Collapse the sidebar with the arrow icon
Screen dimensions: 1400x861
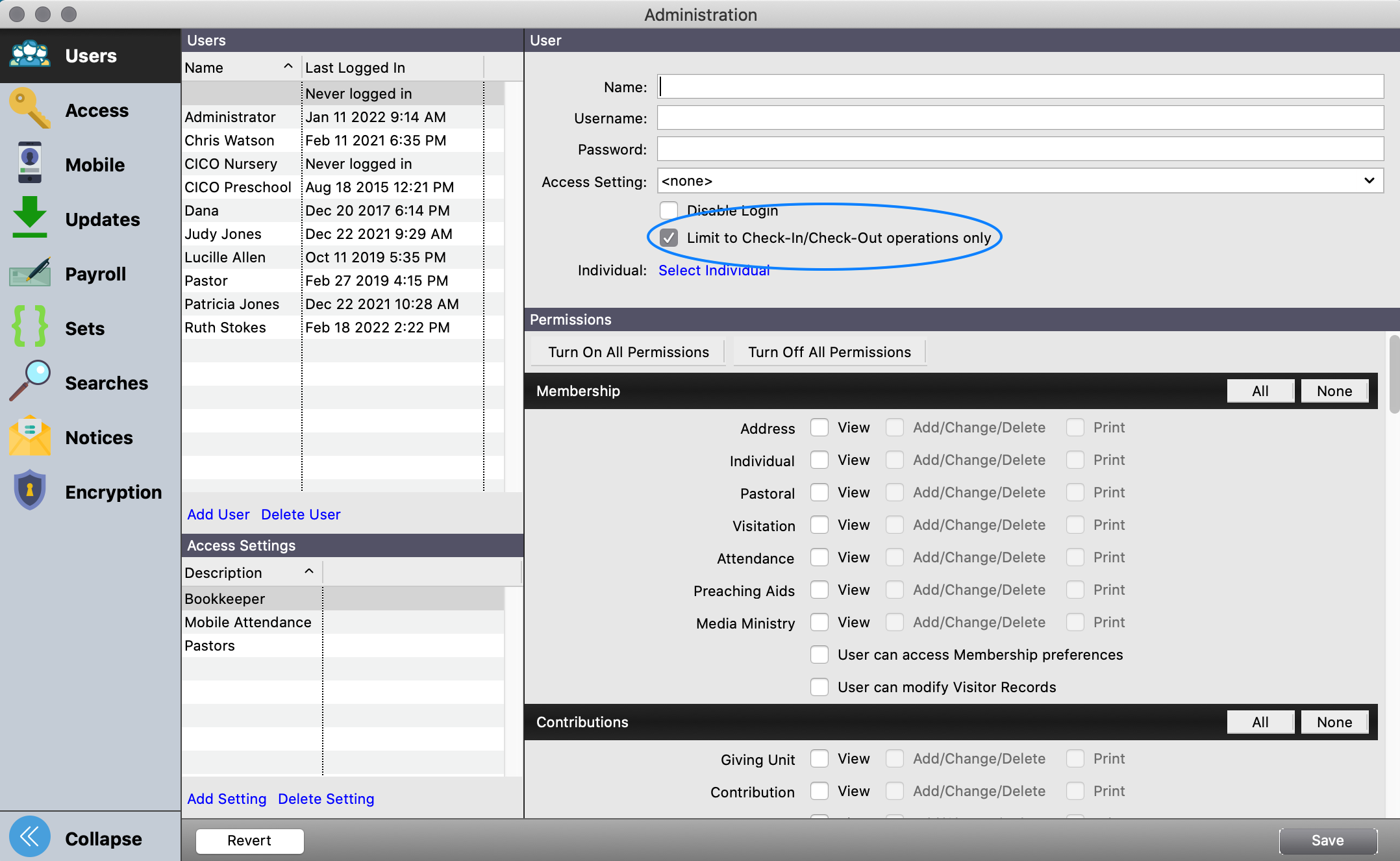pyautogui.click(x=29, y=837)
